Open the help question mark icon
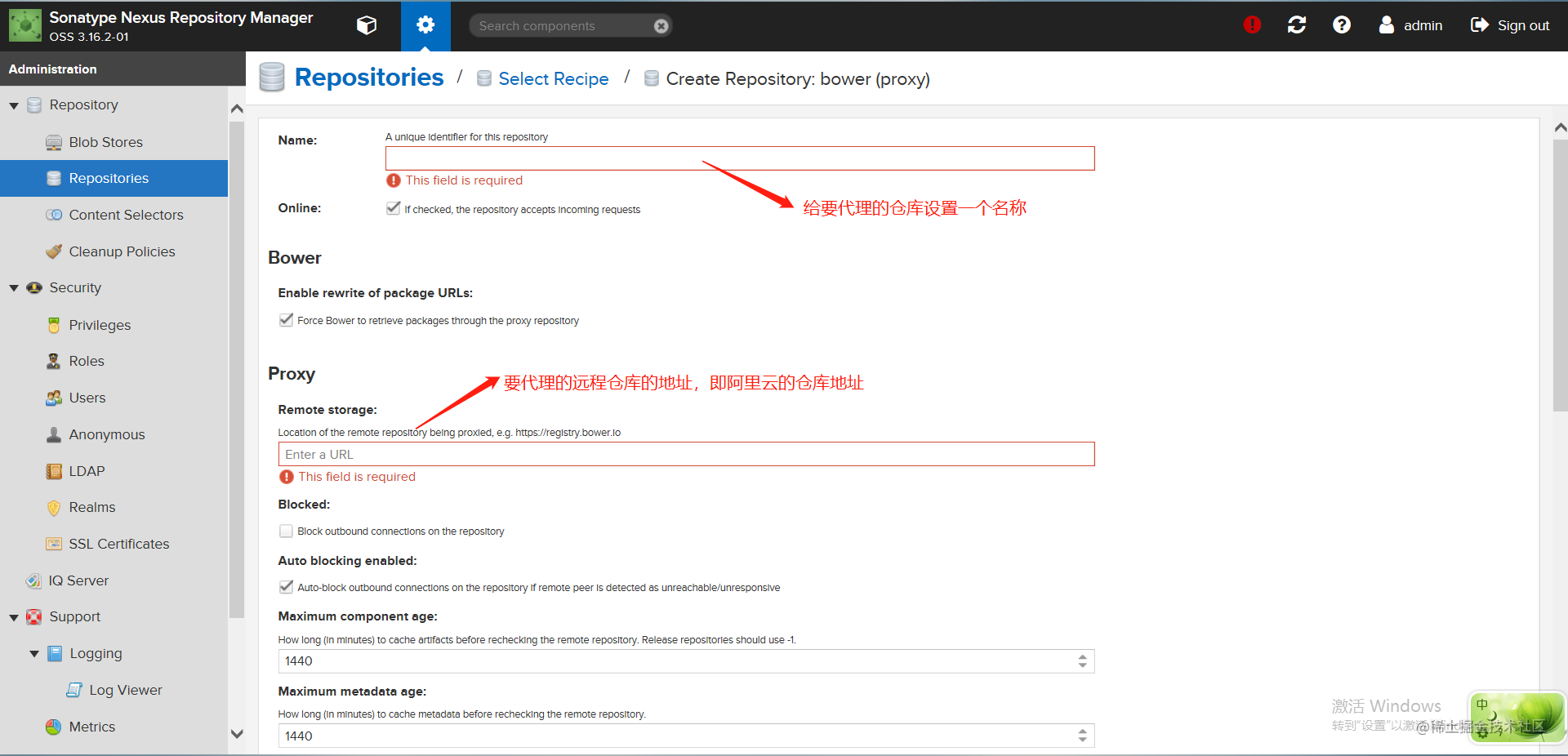 pos(1342,25)
